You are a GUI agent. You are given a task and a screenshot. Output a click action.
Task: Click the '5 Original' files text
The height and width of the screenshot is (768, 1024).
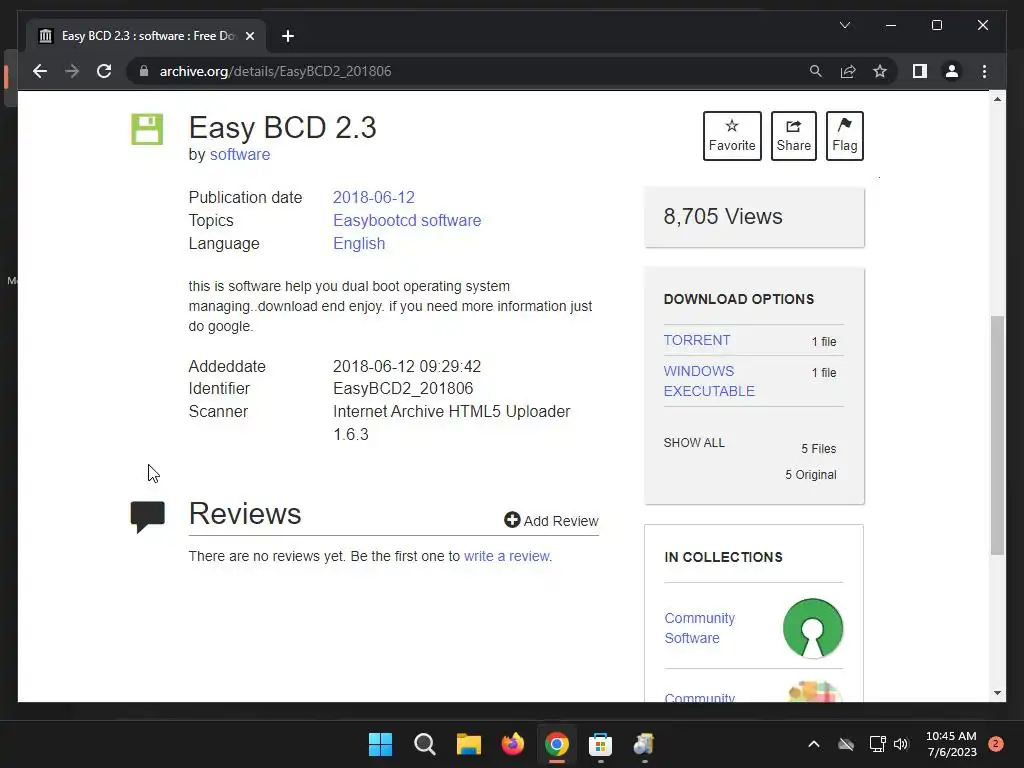click(810, 475)
